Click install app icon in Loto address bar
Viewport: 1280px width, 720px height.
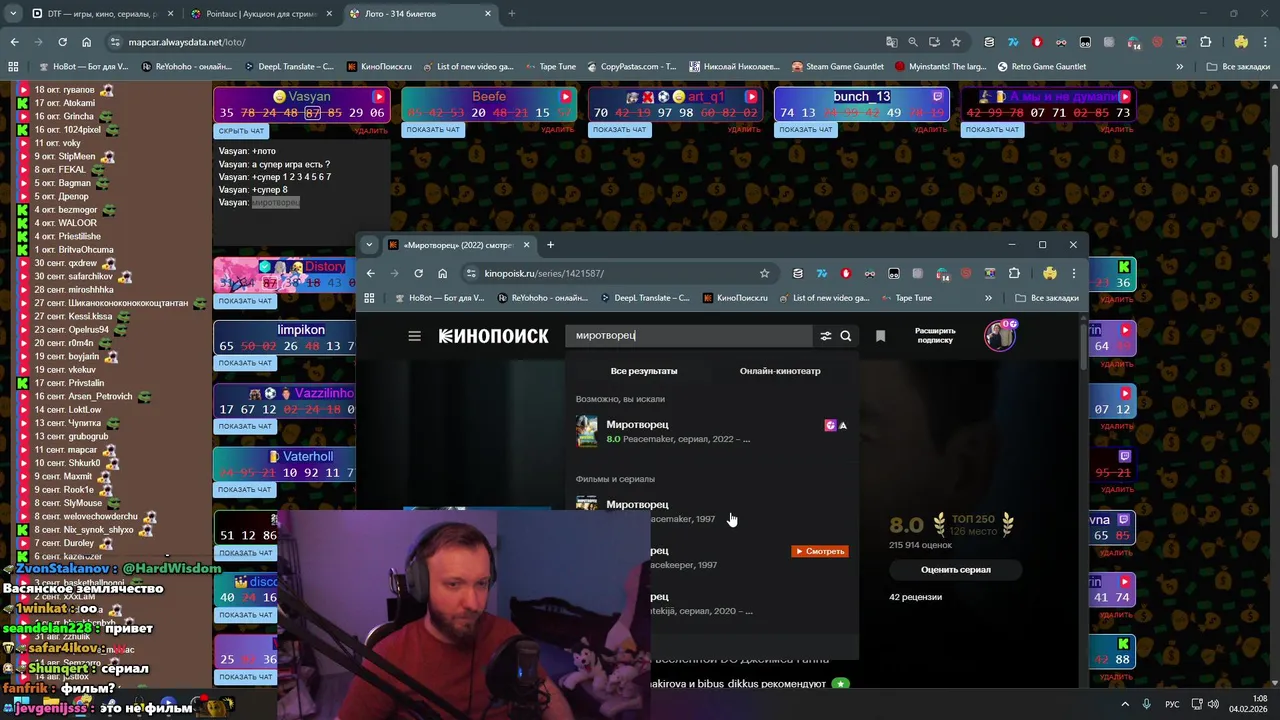point(934,42)
